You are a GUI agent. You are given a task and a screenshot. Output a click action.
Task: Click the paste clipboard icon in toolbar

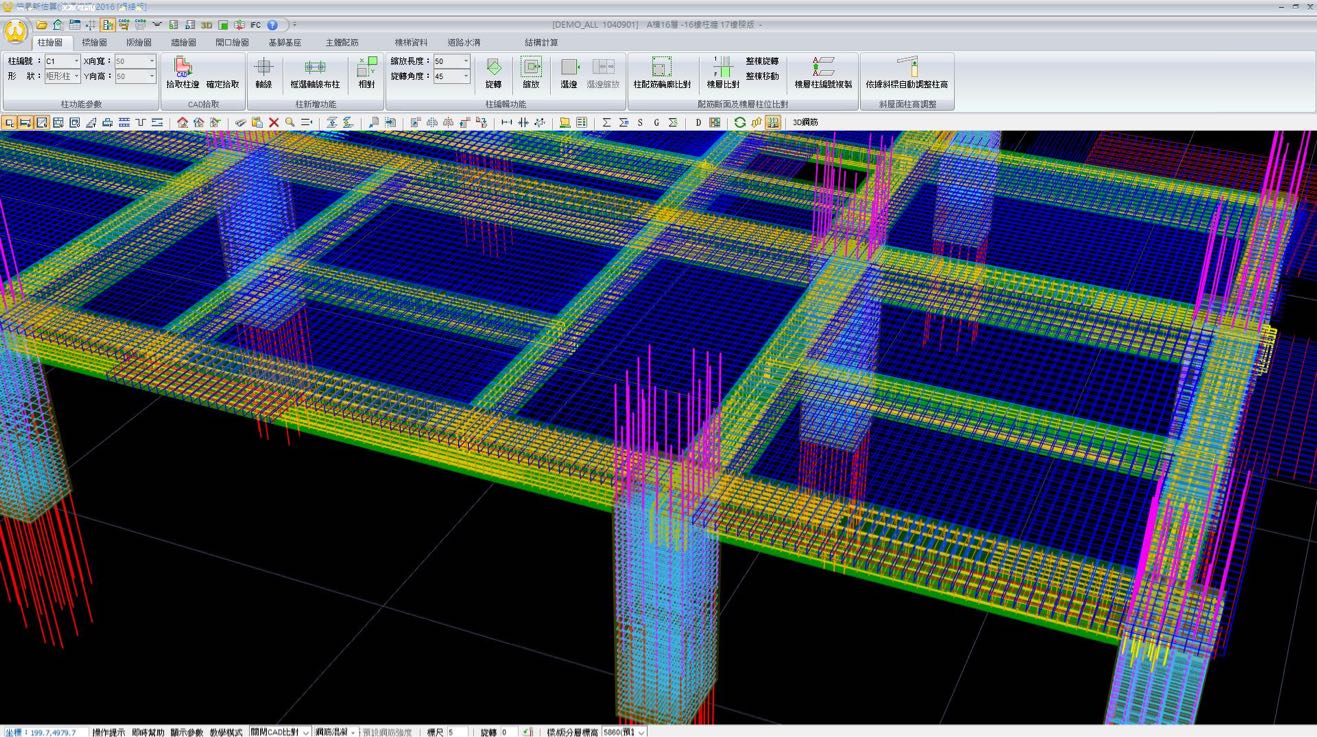click(x=257, y=122)
